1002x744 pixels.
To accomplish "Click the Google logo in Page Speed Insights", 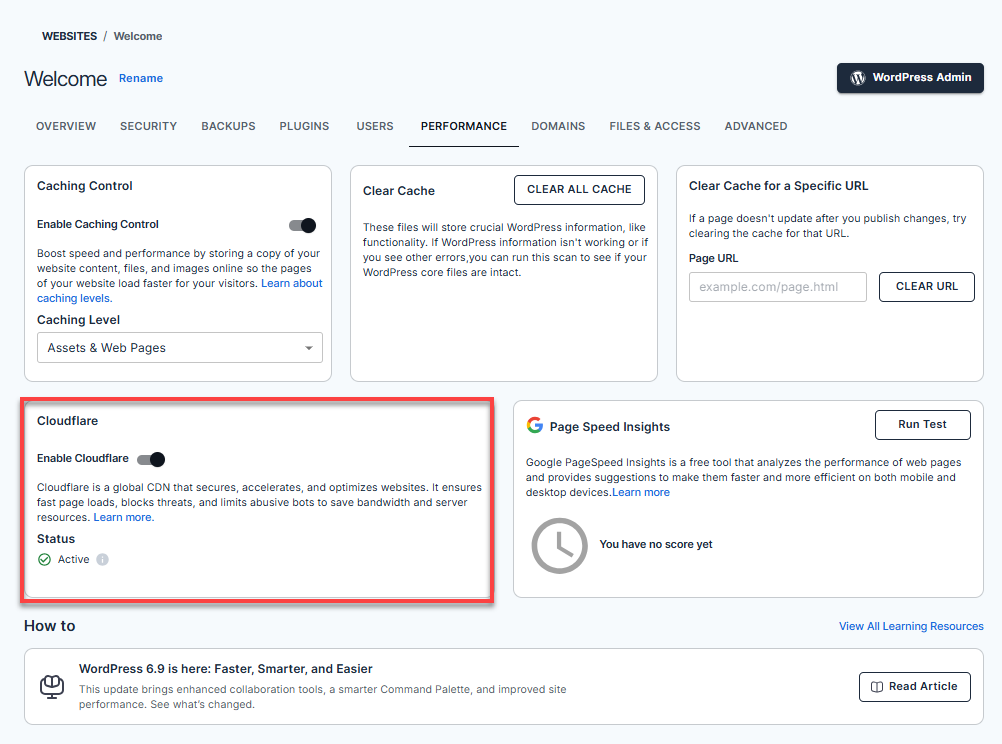I will pyautogui.click(x=535, y=426).
